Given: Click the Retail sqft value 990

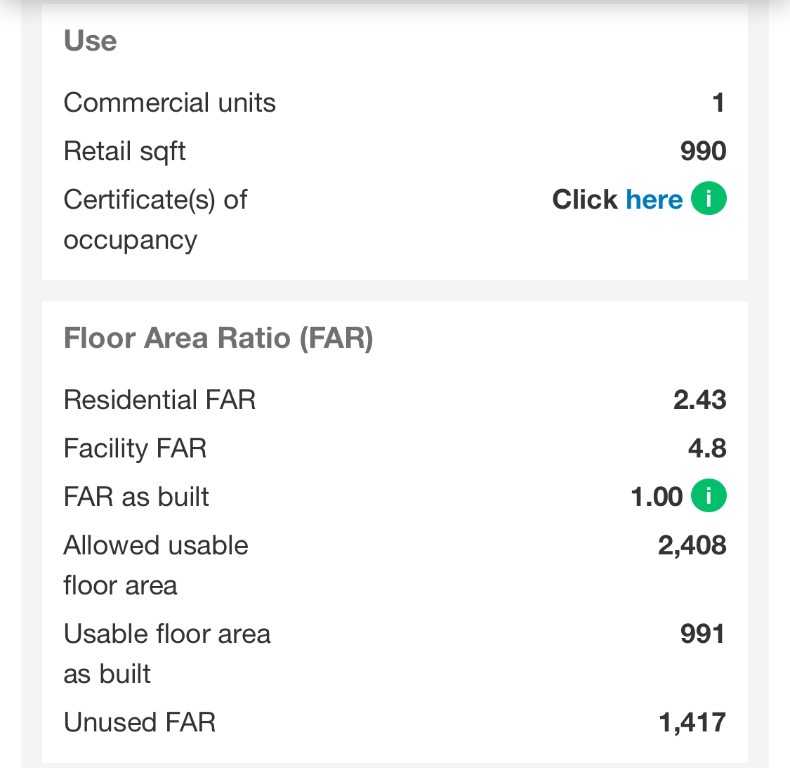Looking at the screenshot, I should [702, 151].
